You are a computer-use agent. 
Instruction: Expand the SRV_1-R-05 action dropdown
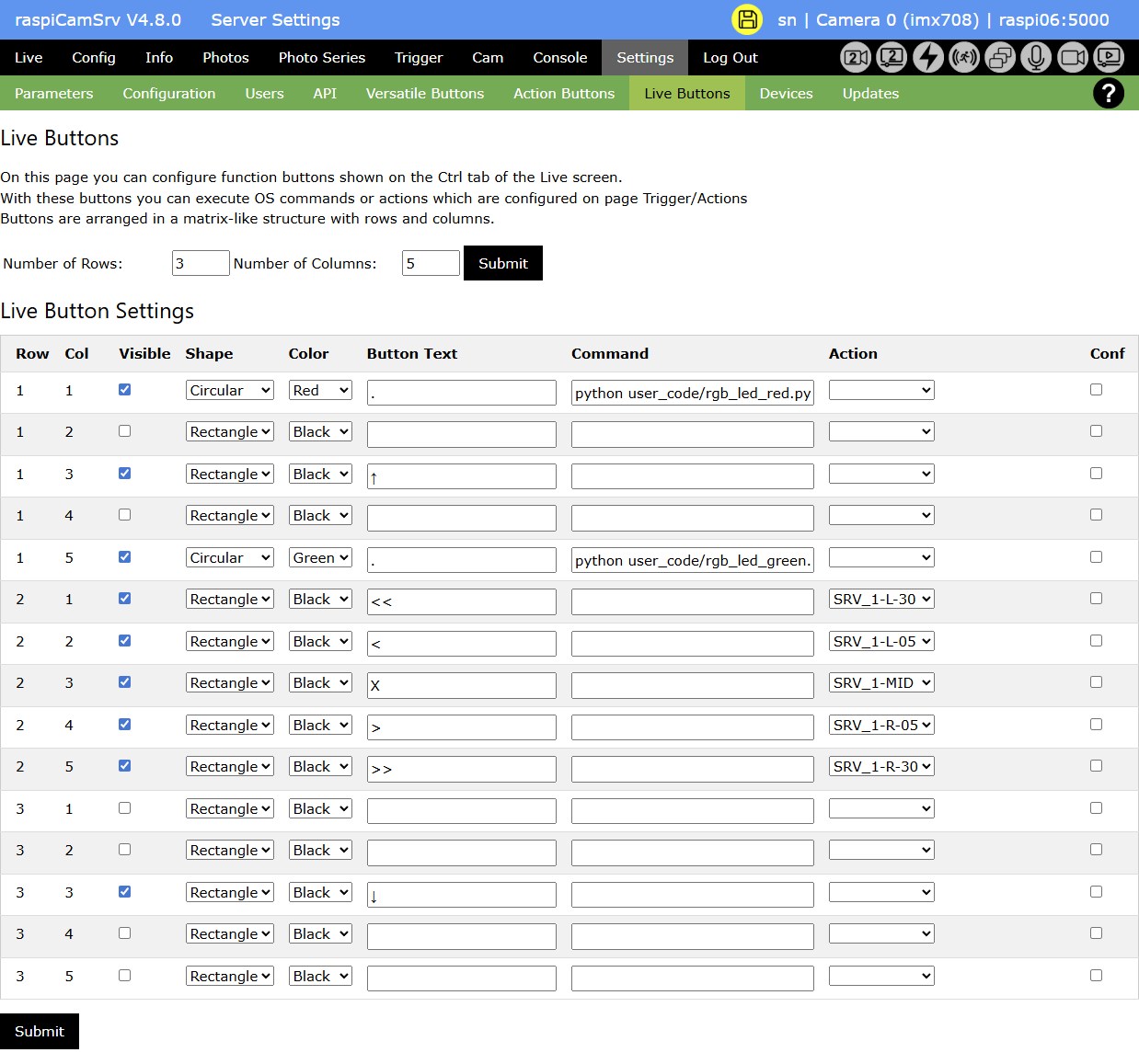tap(881, 725)
